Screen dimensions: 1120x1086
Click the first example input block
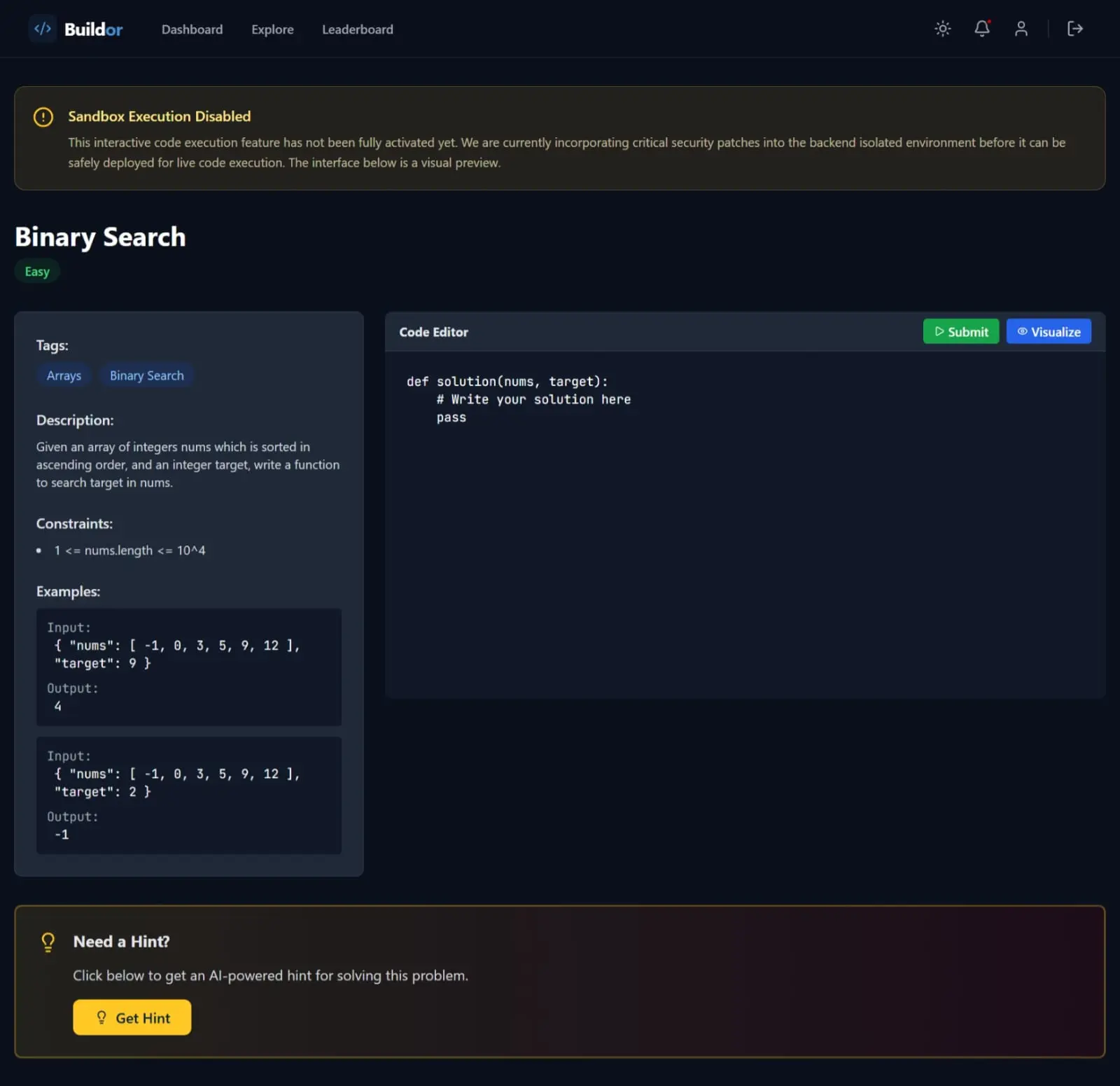pos(188,667)
